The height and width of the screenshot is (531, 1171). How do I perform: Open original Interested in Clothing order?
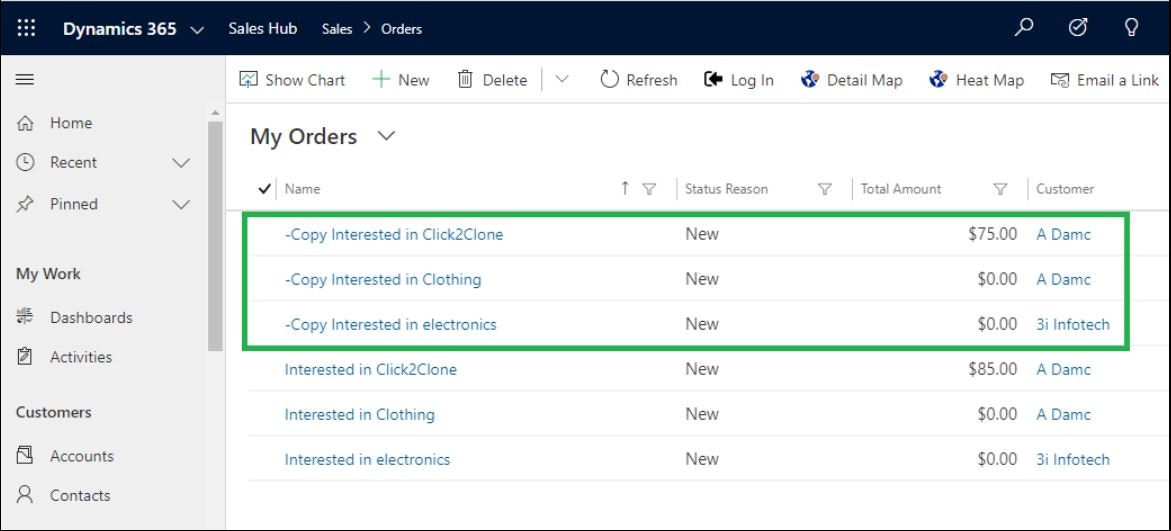359,414
